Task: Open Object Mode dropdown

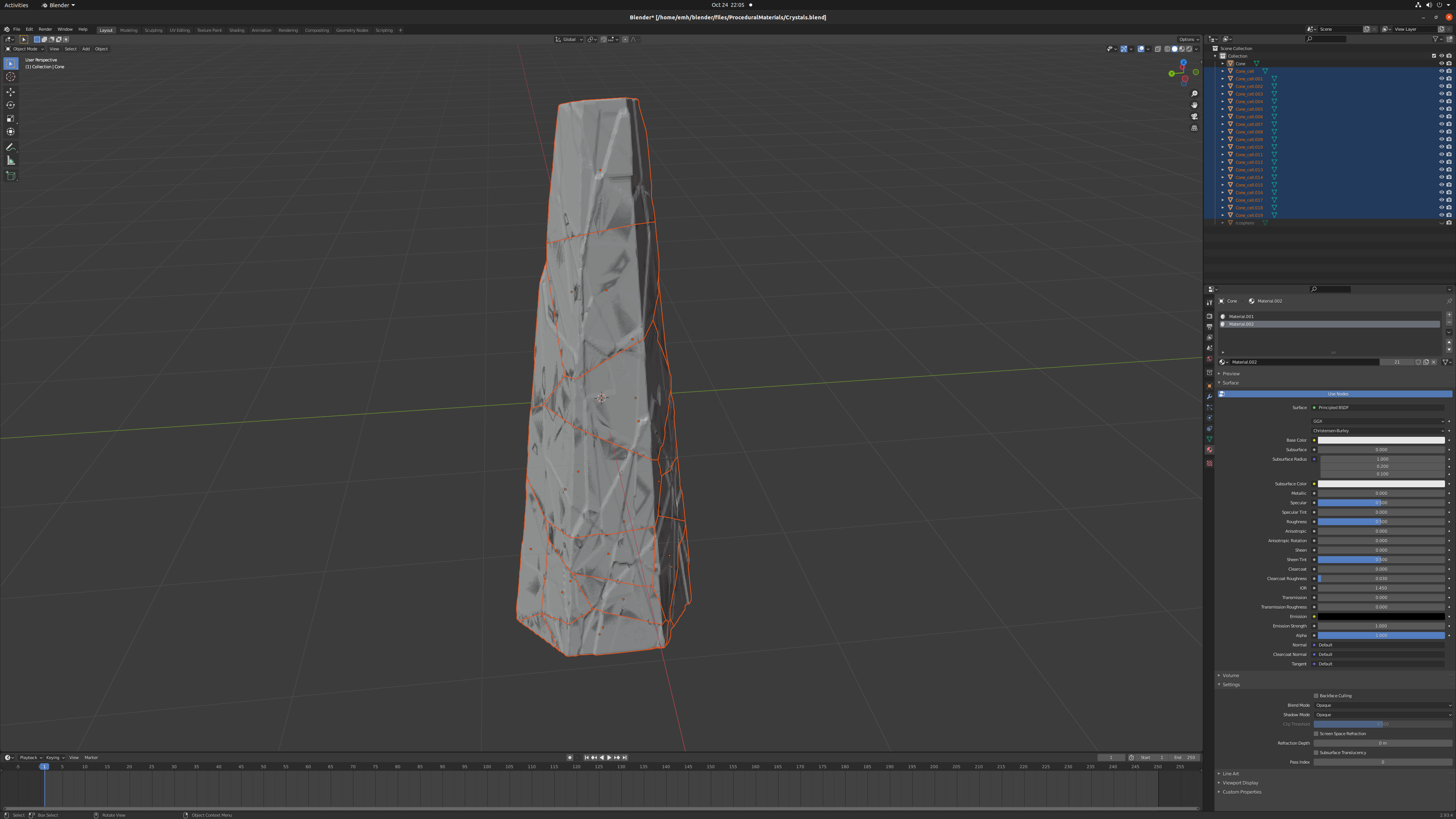Action: pos(24,49)
